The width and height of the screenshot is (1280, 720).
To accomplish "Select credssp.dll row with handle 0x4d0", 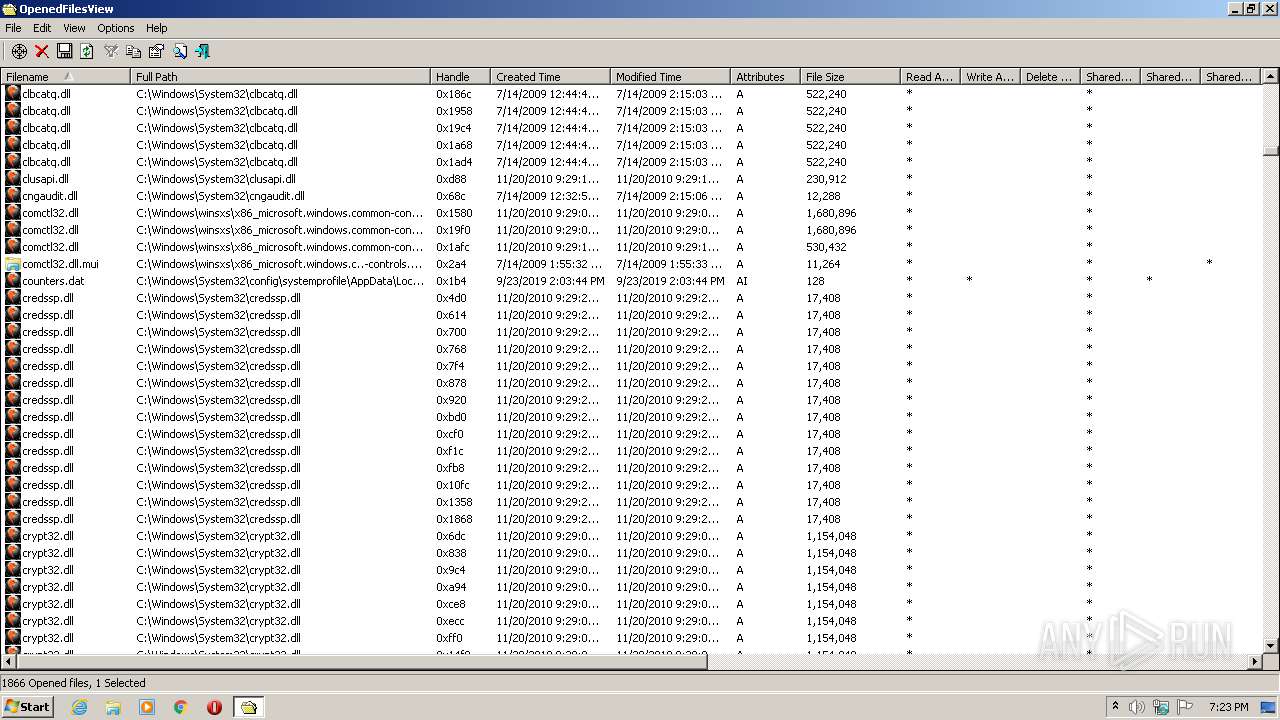I will pyautogui.click(x=630, y=298).
